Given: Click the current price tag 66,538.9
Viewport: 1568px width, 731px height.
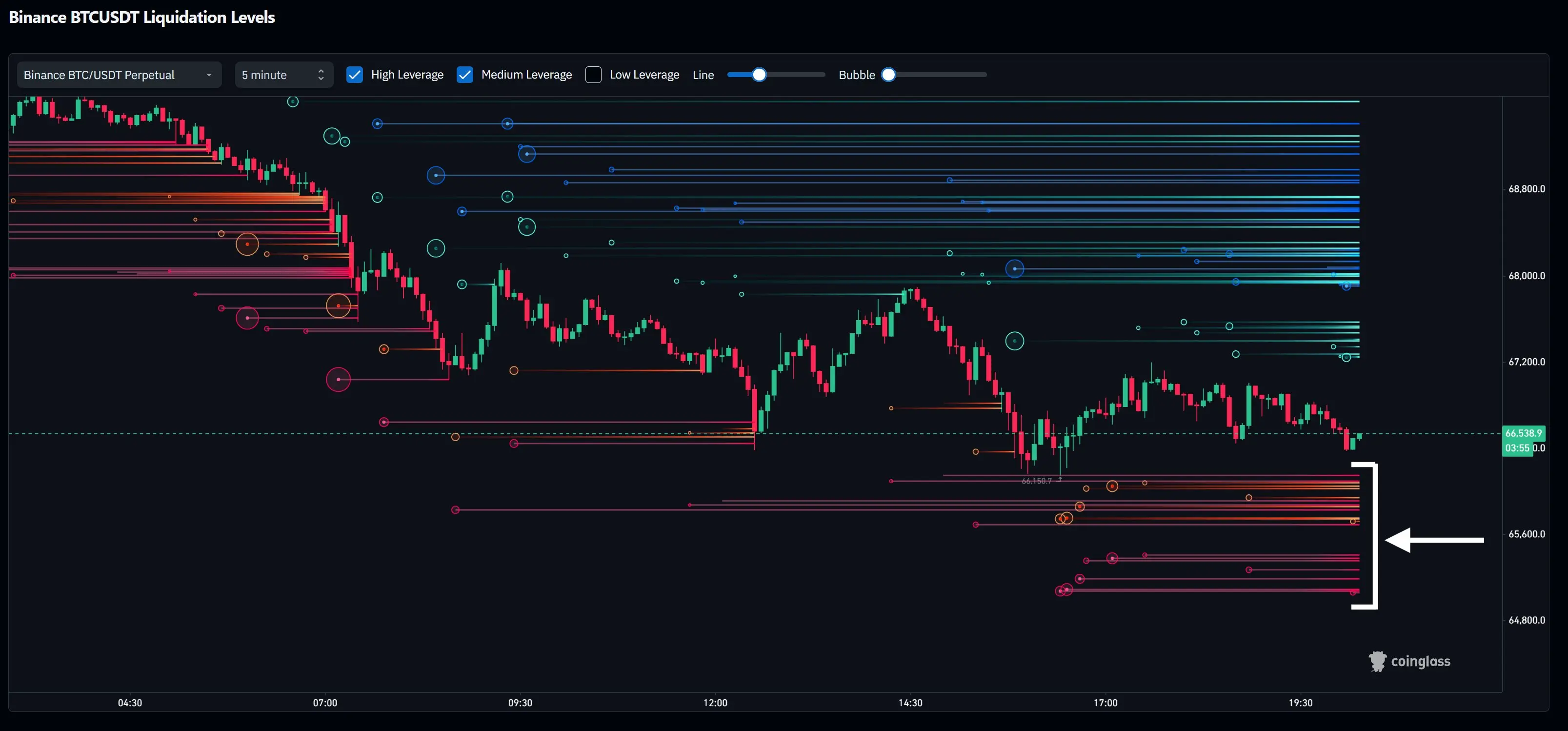Looking at the screenshot, I should click(x=1524, y=433).
